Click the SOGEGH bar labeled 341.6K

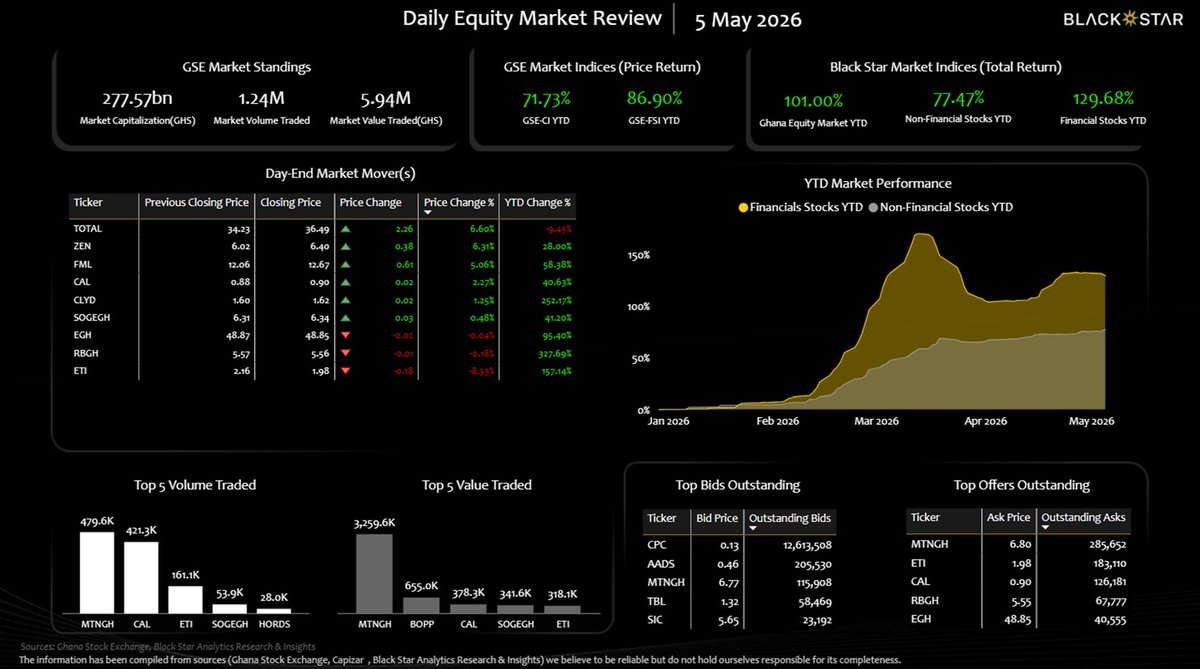[515, 608]
